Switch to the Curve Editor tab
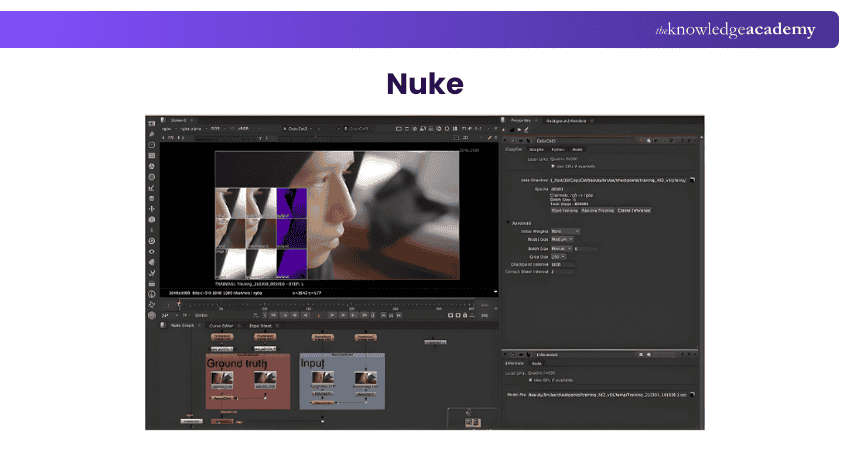This screenshot has height=450, width=850. [221, 326]
